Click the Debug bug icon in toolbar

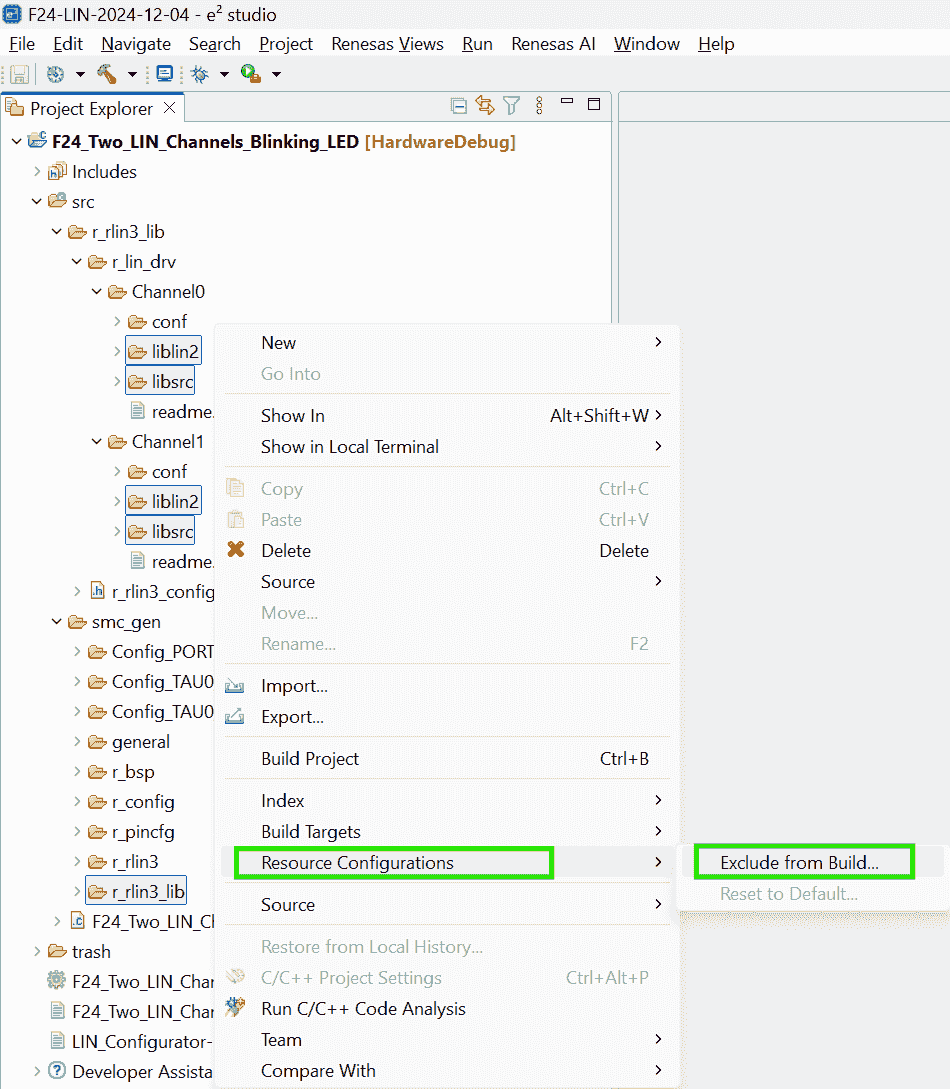point(200,74)
